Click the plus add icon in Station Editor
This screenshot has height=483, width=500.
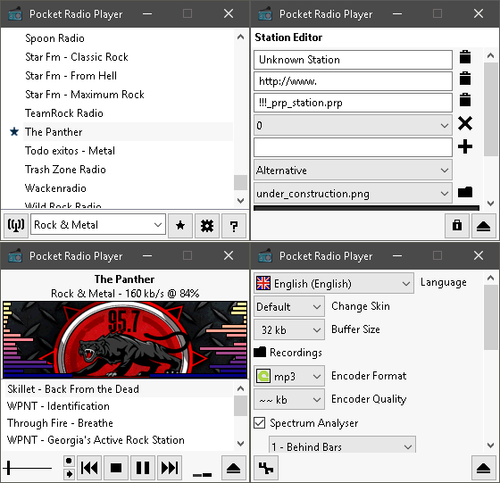tap(465, 146)
